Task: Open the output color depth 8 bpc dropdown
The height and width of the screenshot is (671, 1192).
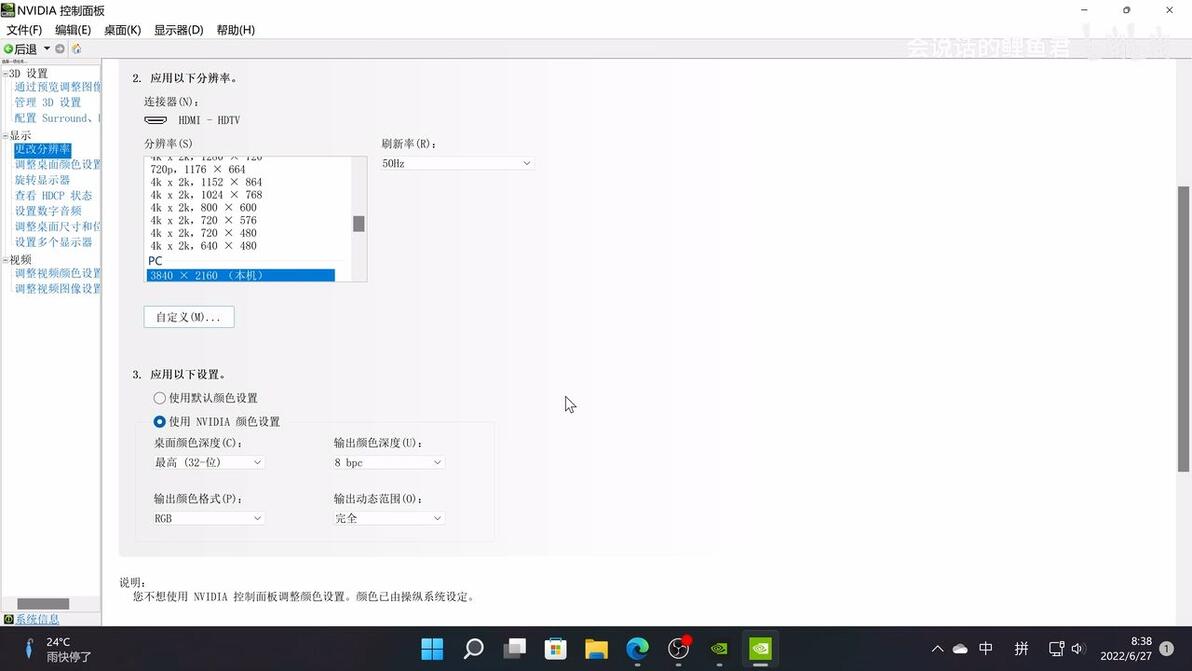Action: point(388,462)
